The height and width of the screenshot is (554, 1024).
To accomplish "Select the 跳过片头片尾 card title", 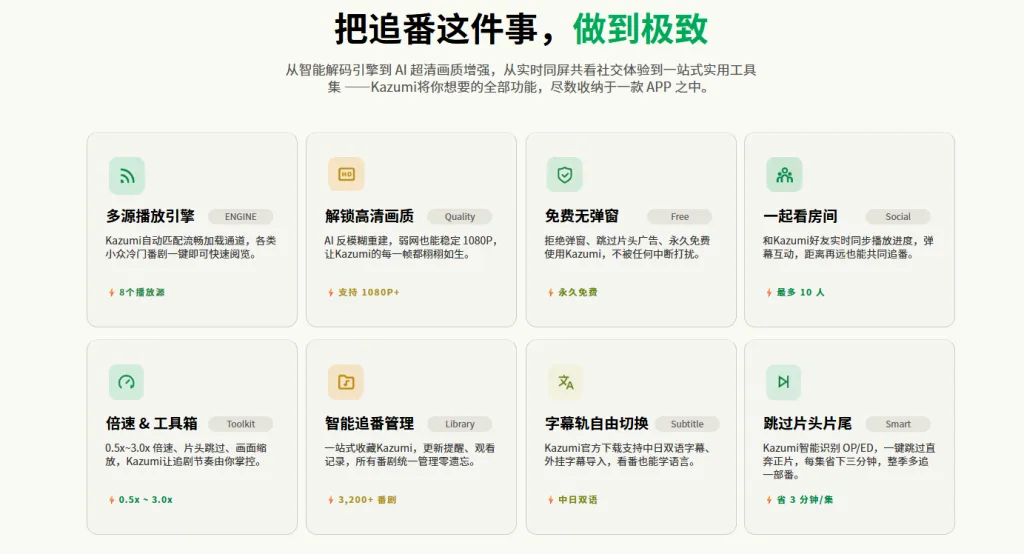I will pos(808,423).
